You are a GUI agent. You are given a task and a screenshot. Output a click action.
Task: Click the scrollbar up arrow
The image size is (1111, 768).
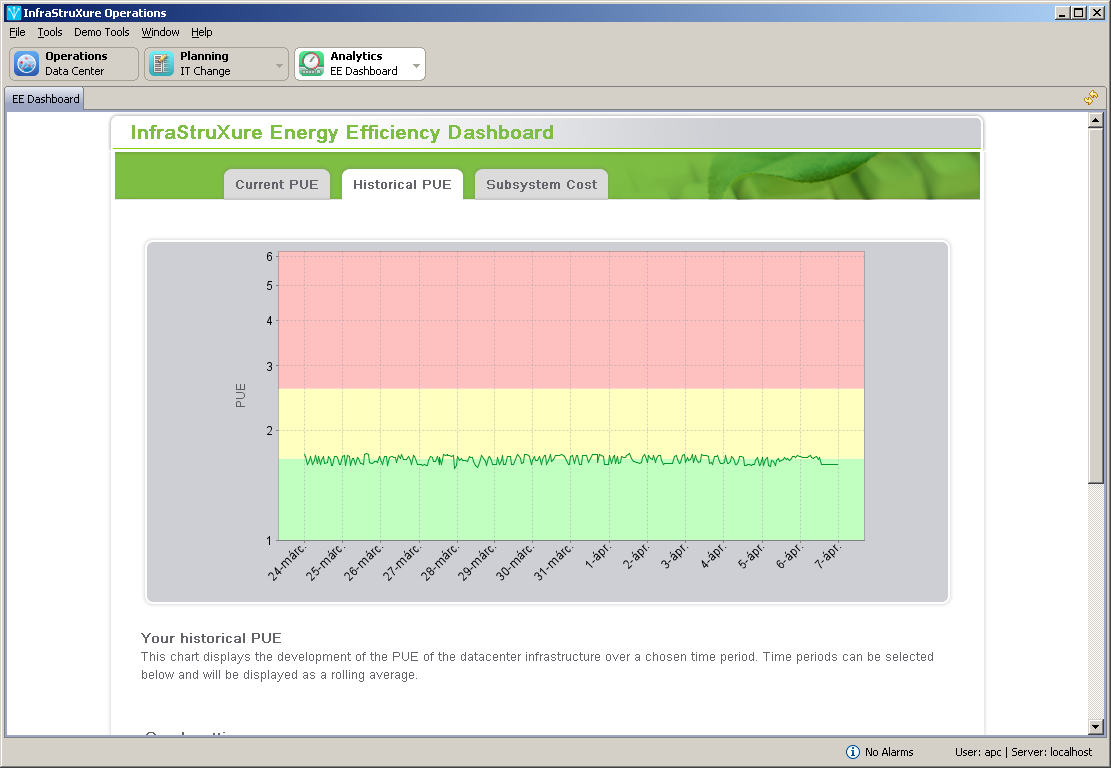(1095, 120)
